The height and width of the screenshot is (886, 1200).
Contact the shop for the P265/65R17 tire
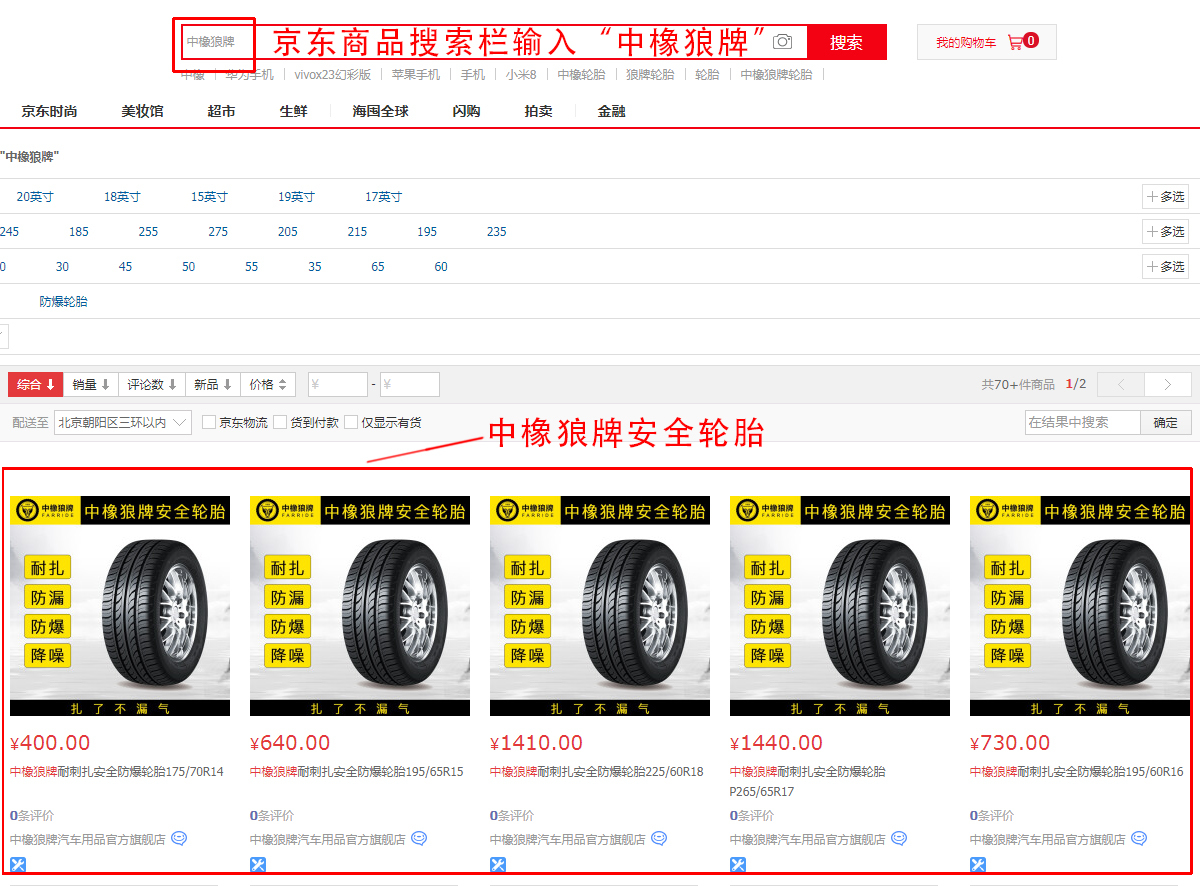tap(899, 839)
